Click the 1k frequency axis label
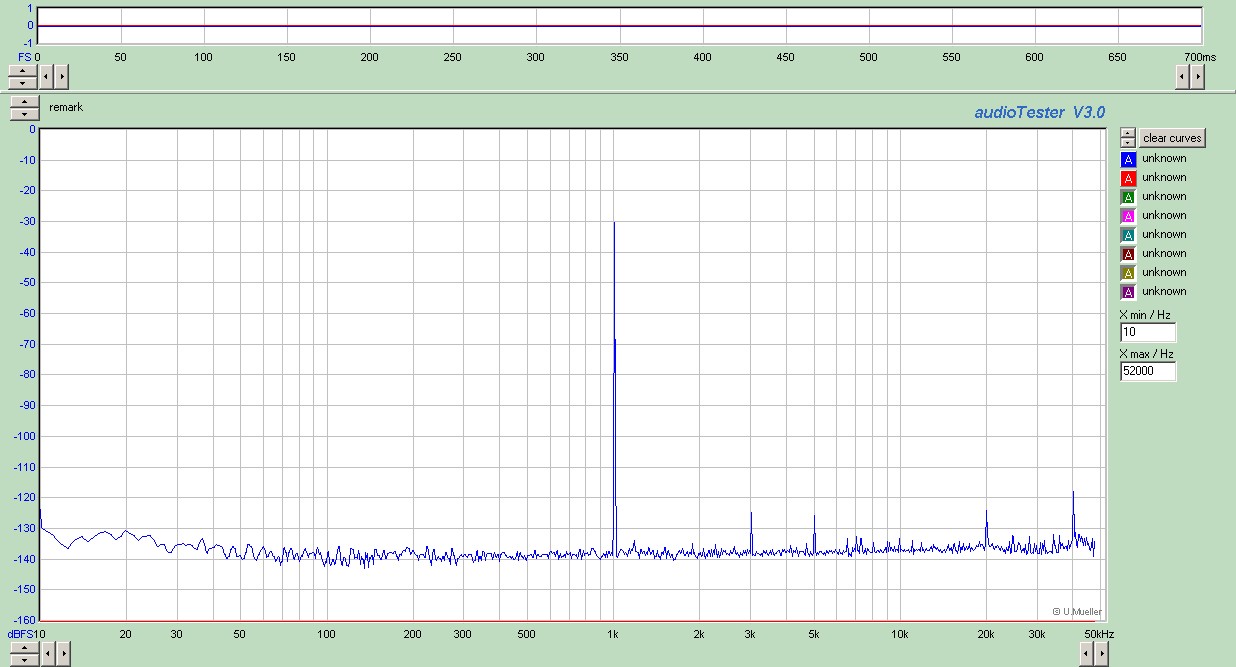 pyautogui.click(x=614, y=634)
